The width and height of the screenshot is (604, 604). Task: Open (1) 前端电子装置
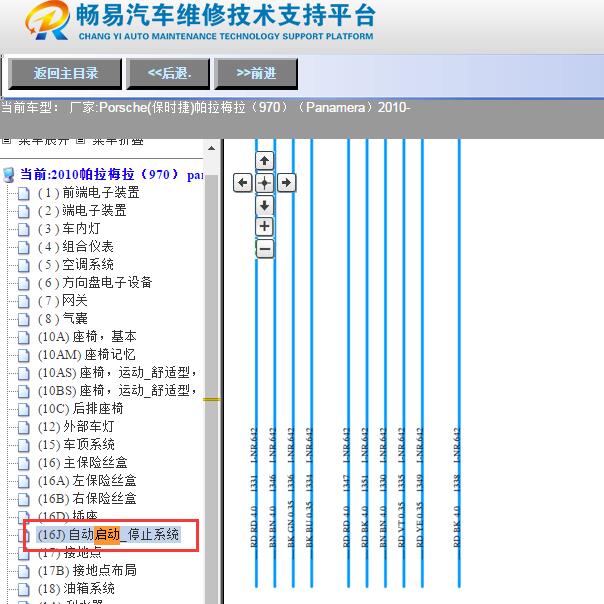(x=89, y=193)
